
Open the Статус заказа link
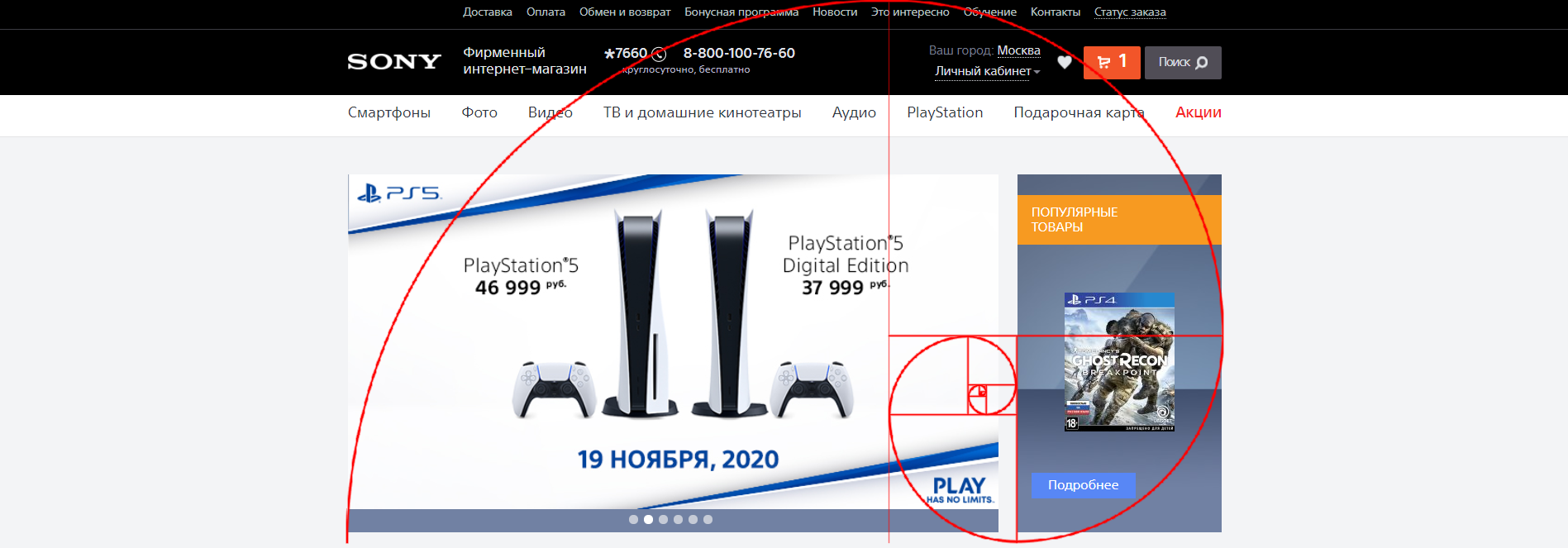pyautogui.click(x=1130, y=12)
